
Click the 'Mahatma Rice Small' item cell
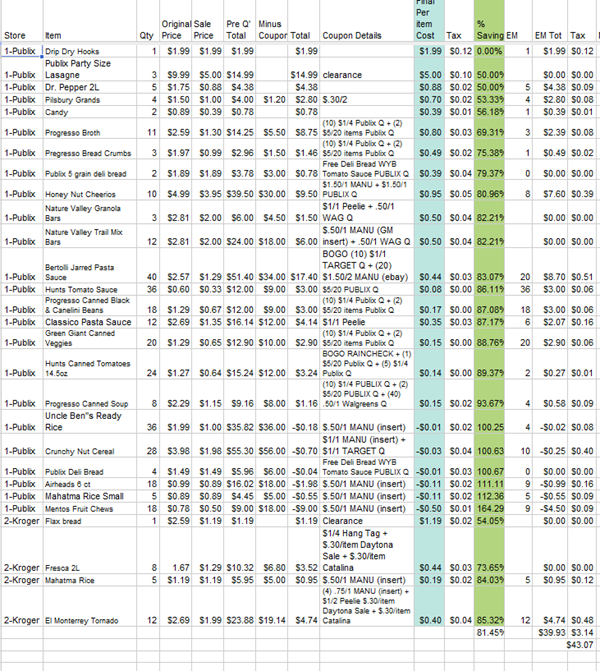click(x=89, y=496)
